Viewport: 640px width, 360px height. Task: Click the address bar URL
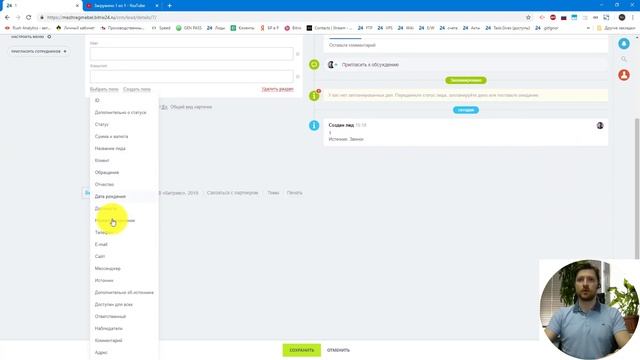pyautogui.click(x=102, y=18)
